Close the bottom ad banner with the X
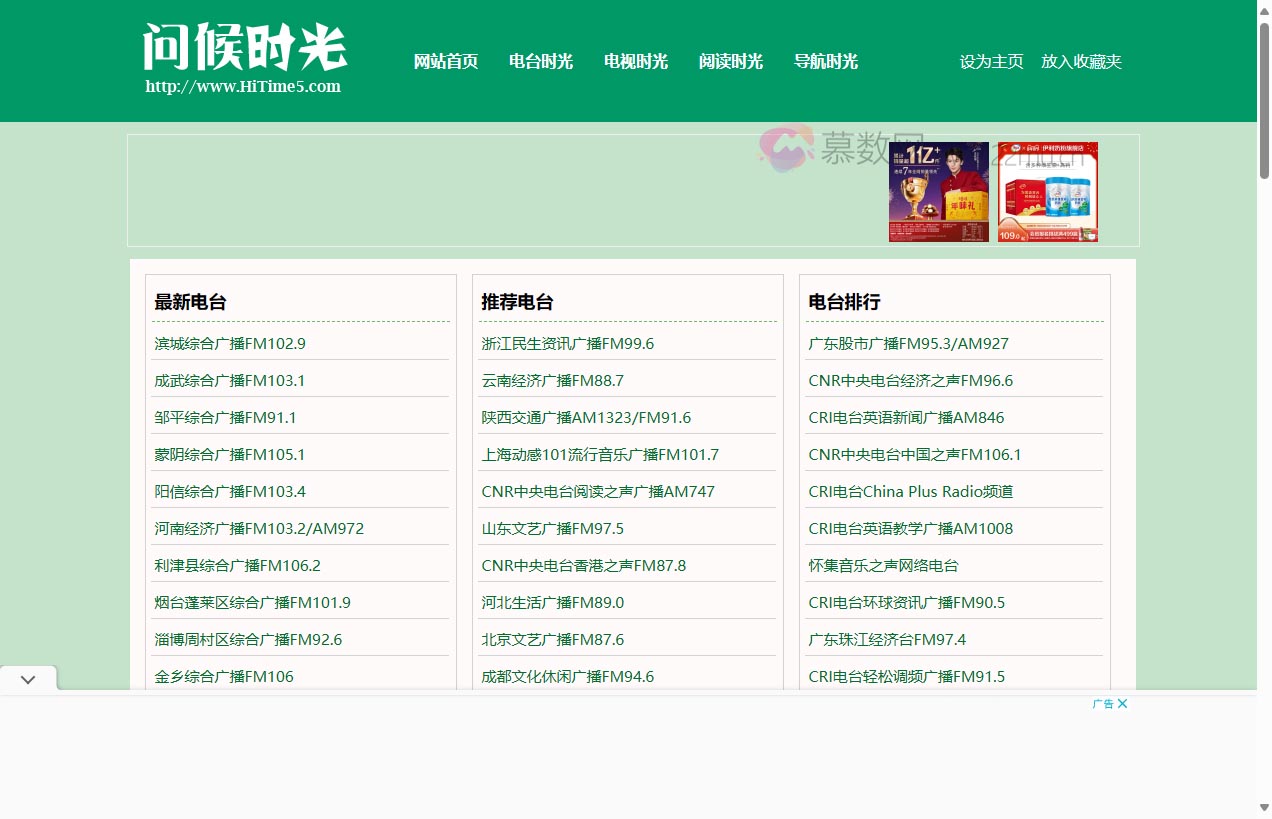Viewport: 1272px width, 819px height. tap(1122, 703)
